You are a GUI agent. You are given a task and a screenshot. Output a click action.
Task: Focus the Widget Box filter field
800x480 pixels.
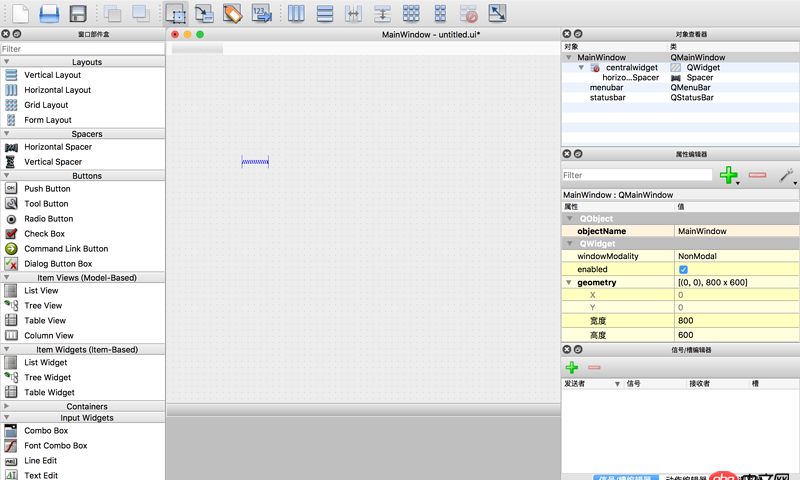point(82,49)
